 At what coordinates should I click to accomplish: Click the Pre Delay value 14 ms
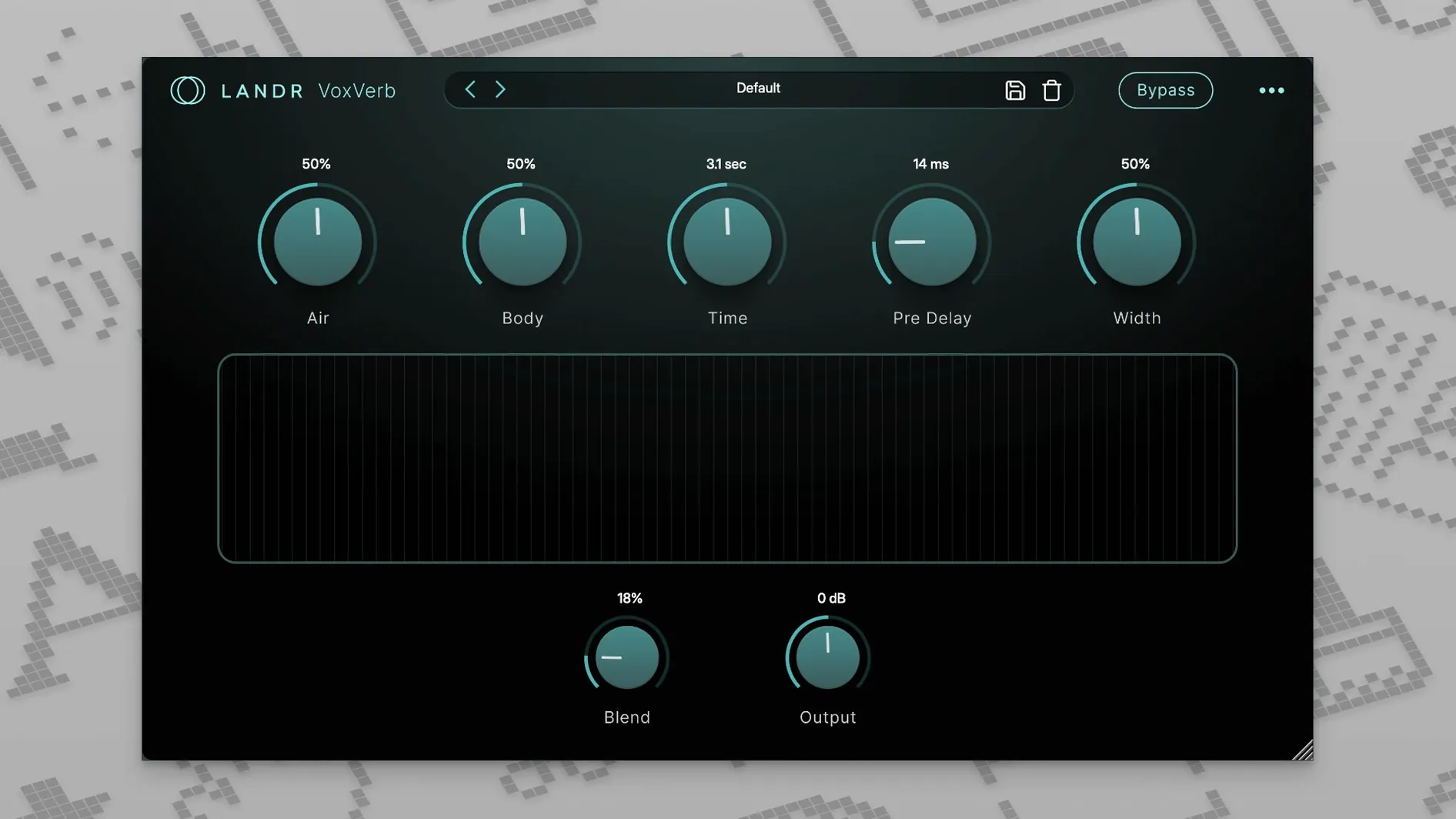coord(930,164)
